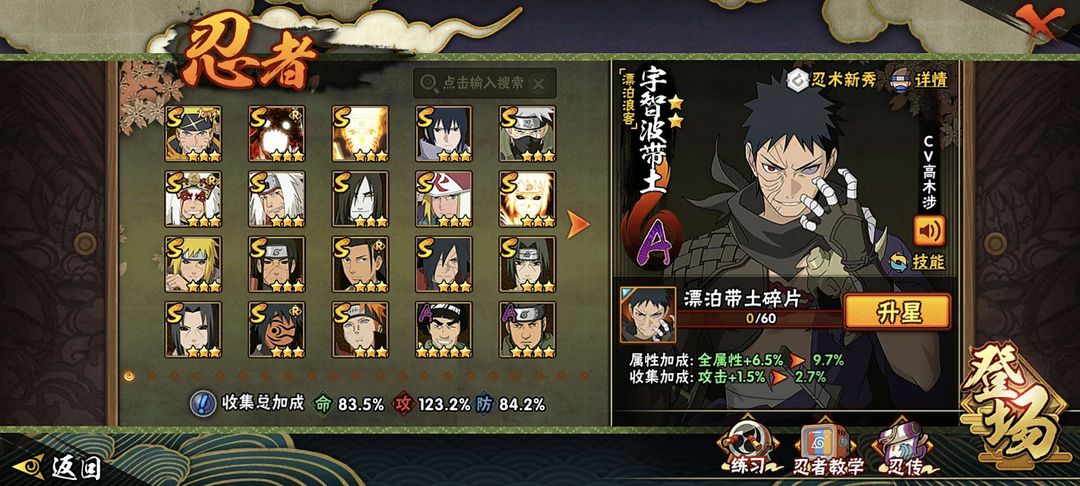Click the 漂泊带土碎片 fragment icon
The width and height of the screenshot is (1080, 486).
tap(647, 315)
